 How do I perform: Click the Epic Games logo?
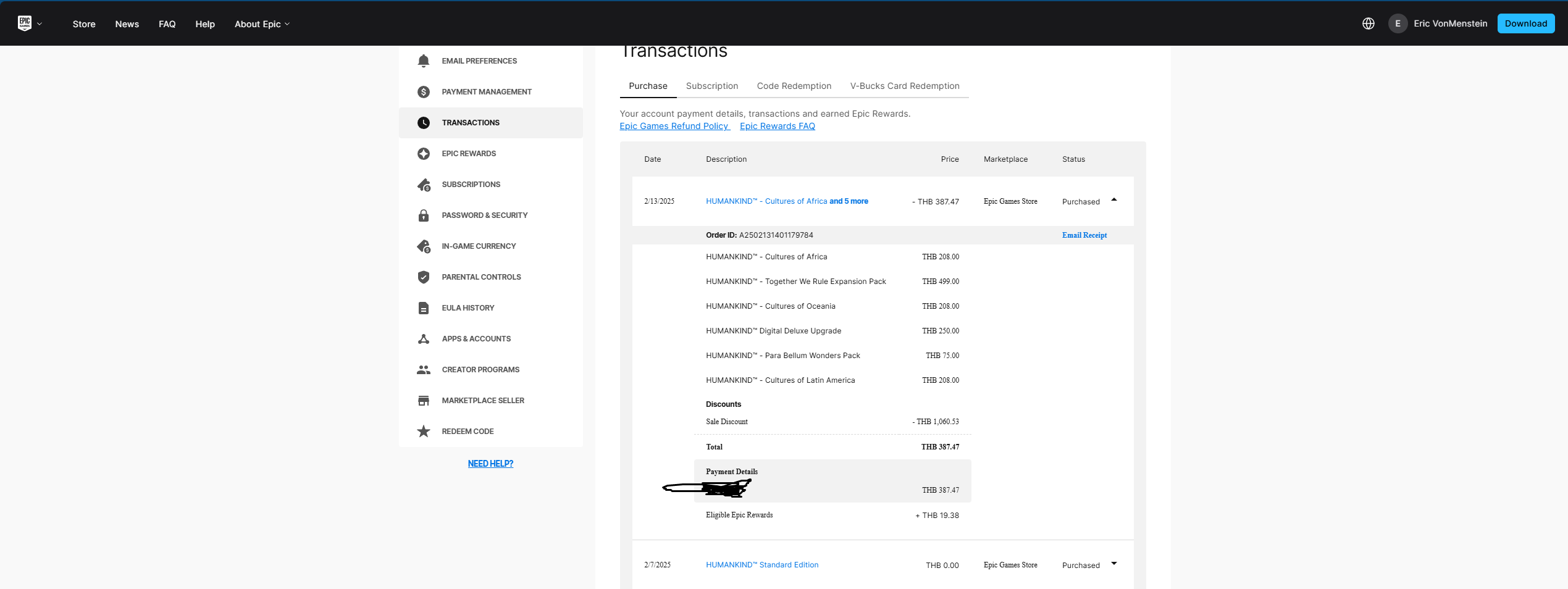point(25,23)
